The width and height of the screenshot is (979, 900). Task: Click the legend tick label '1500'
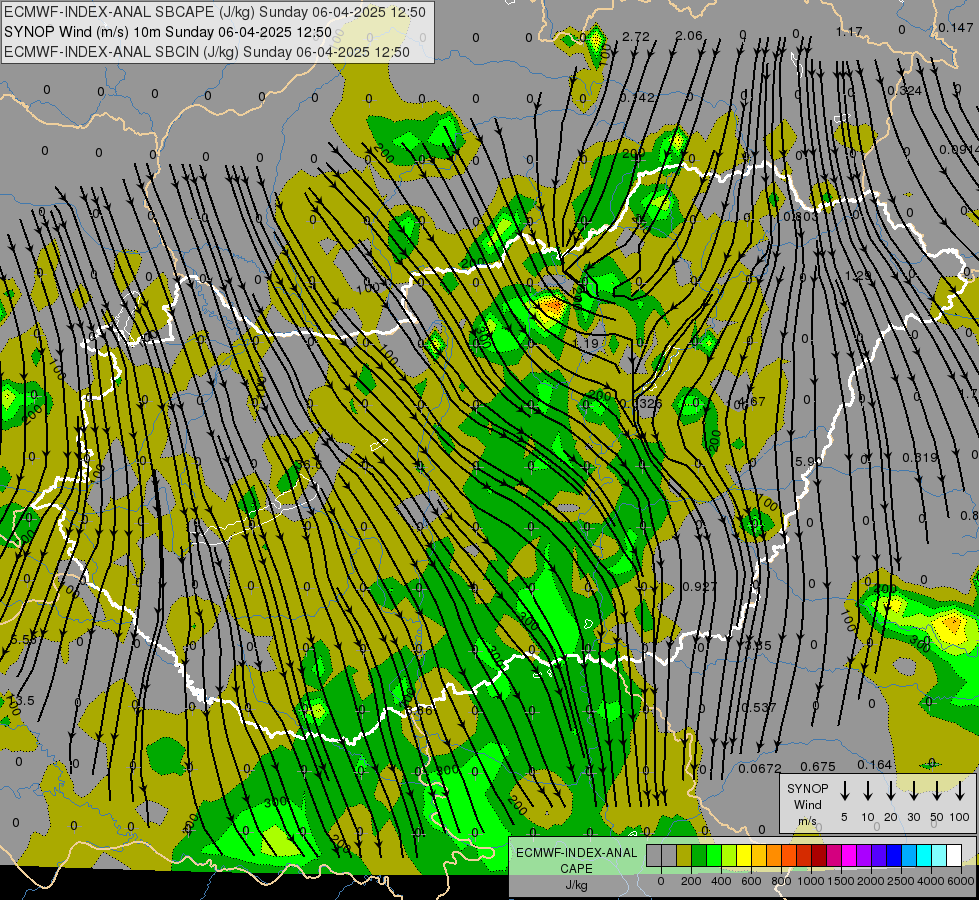pos(841,881)
